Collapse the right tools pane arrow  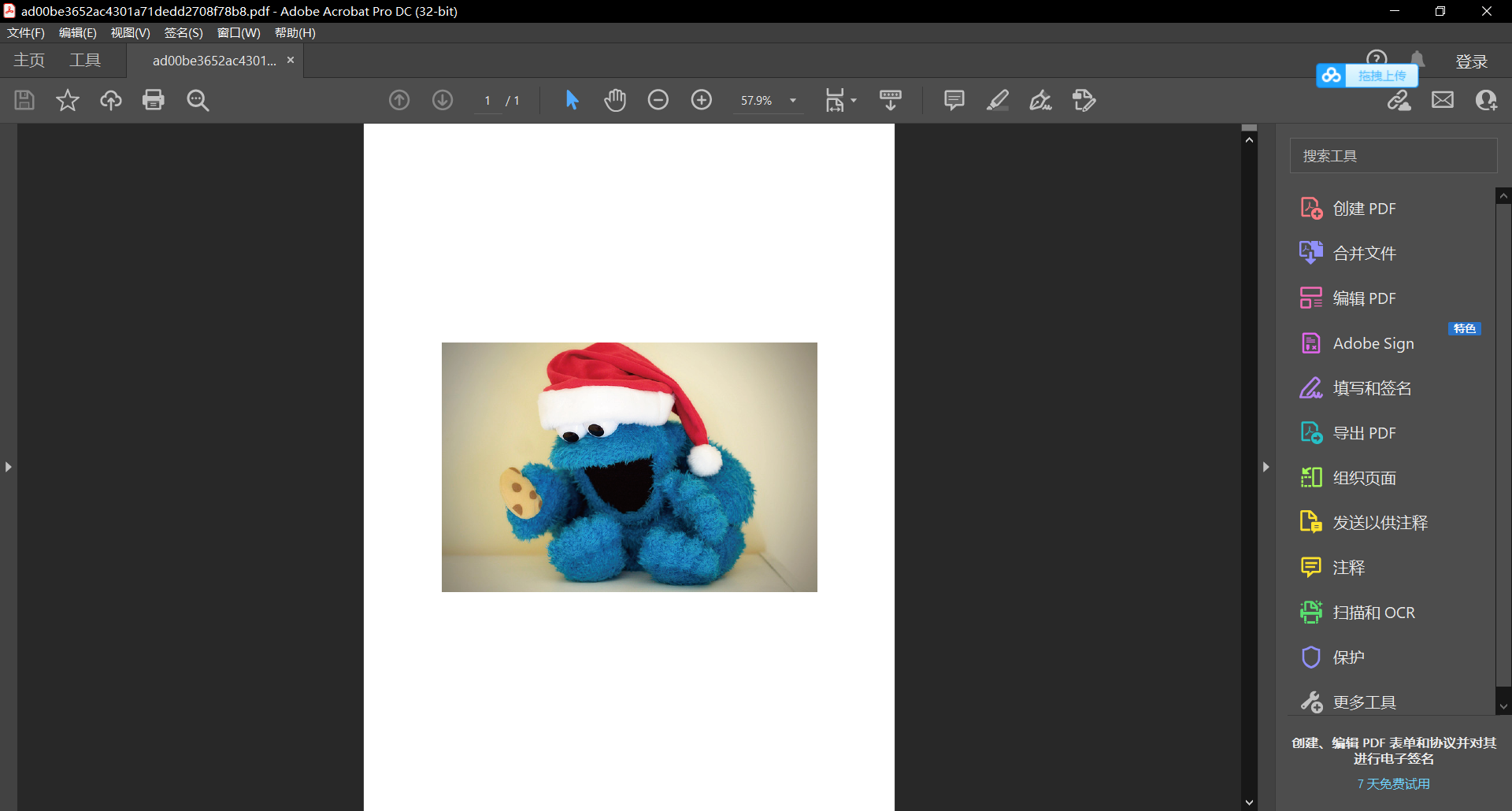(1266, 467)
